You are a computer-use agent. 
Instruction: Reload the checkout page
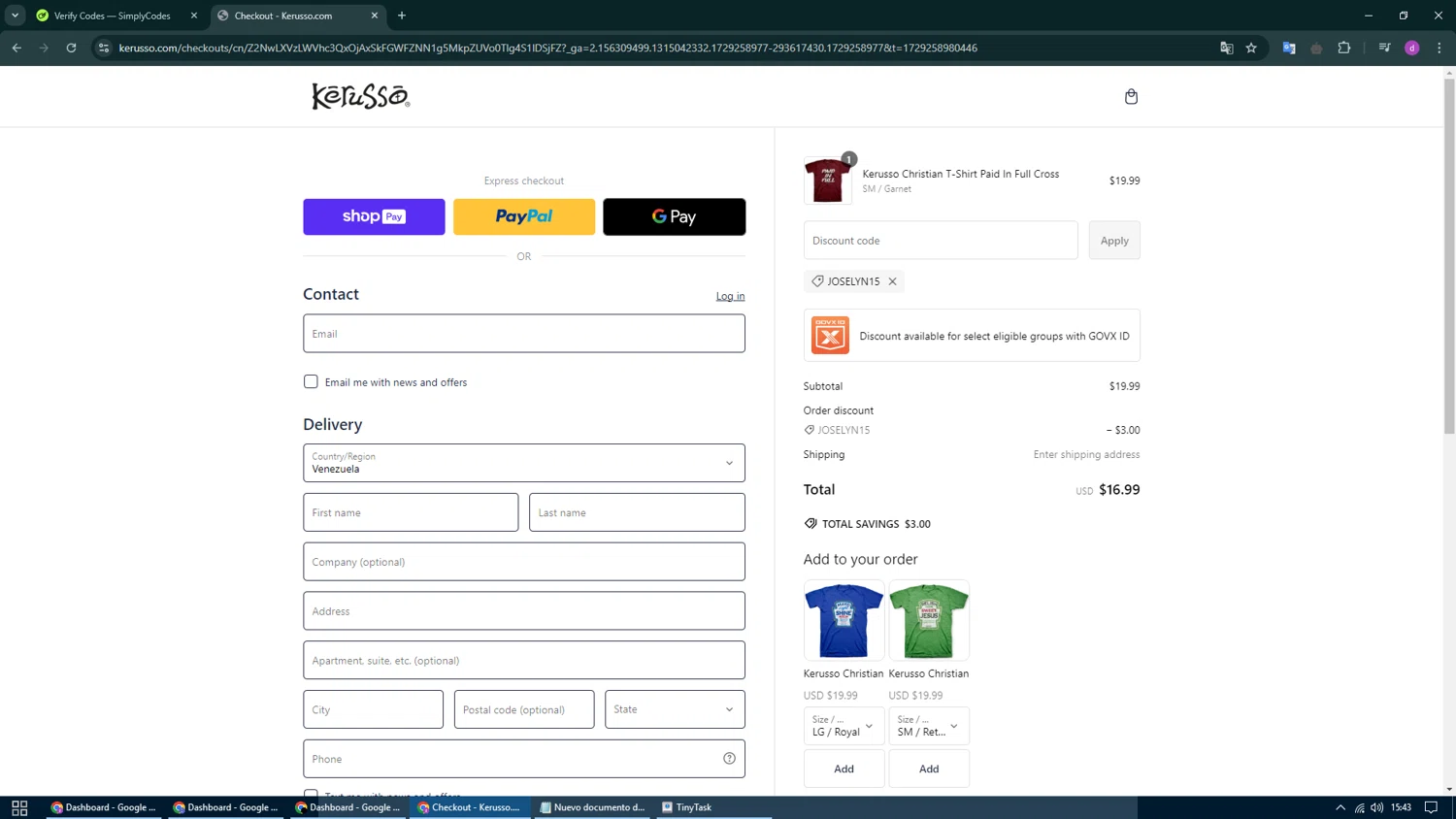point(71,48)
